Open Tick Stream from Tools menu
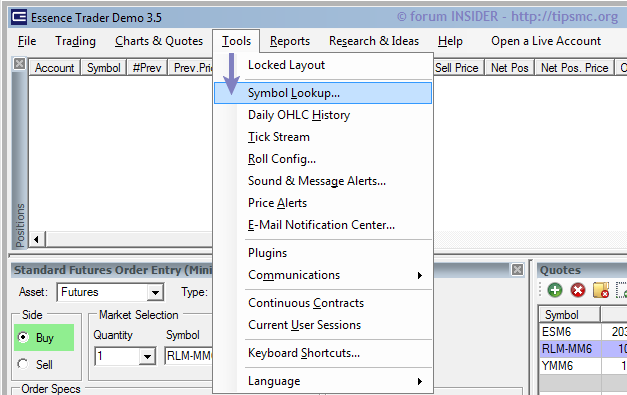 coord(323,137)
